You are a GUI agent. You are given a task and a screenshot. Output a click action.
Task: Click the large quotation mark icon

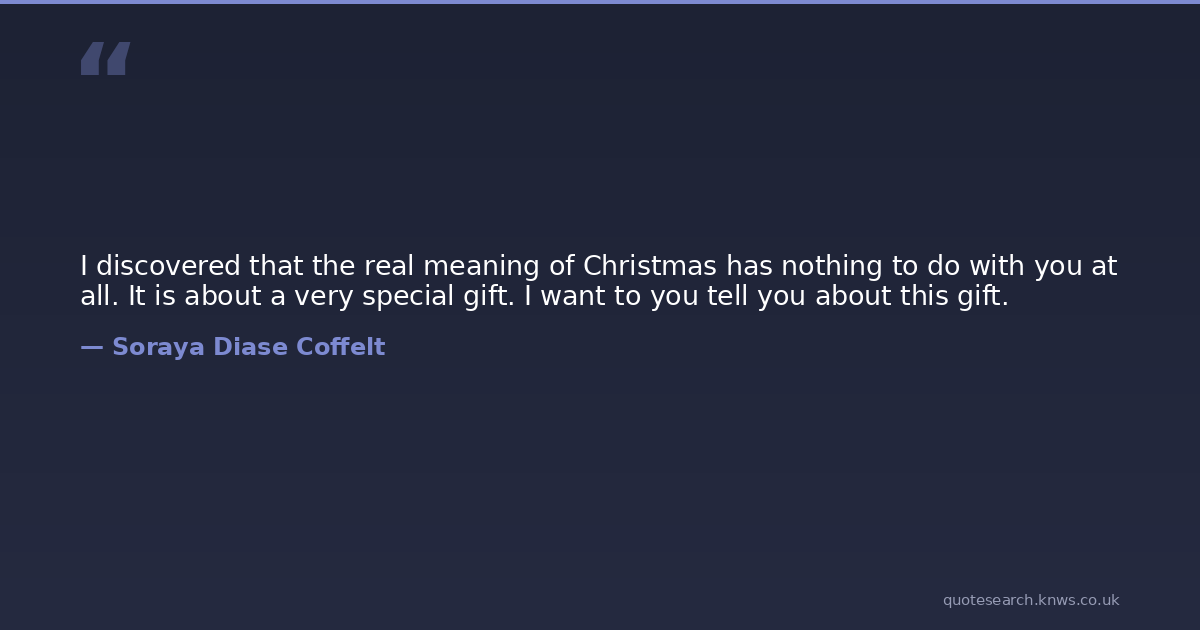click(x=105, y=58)
